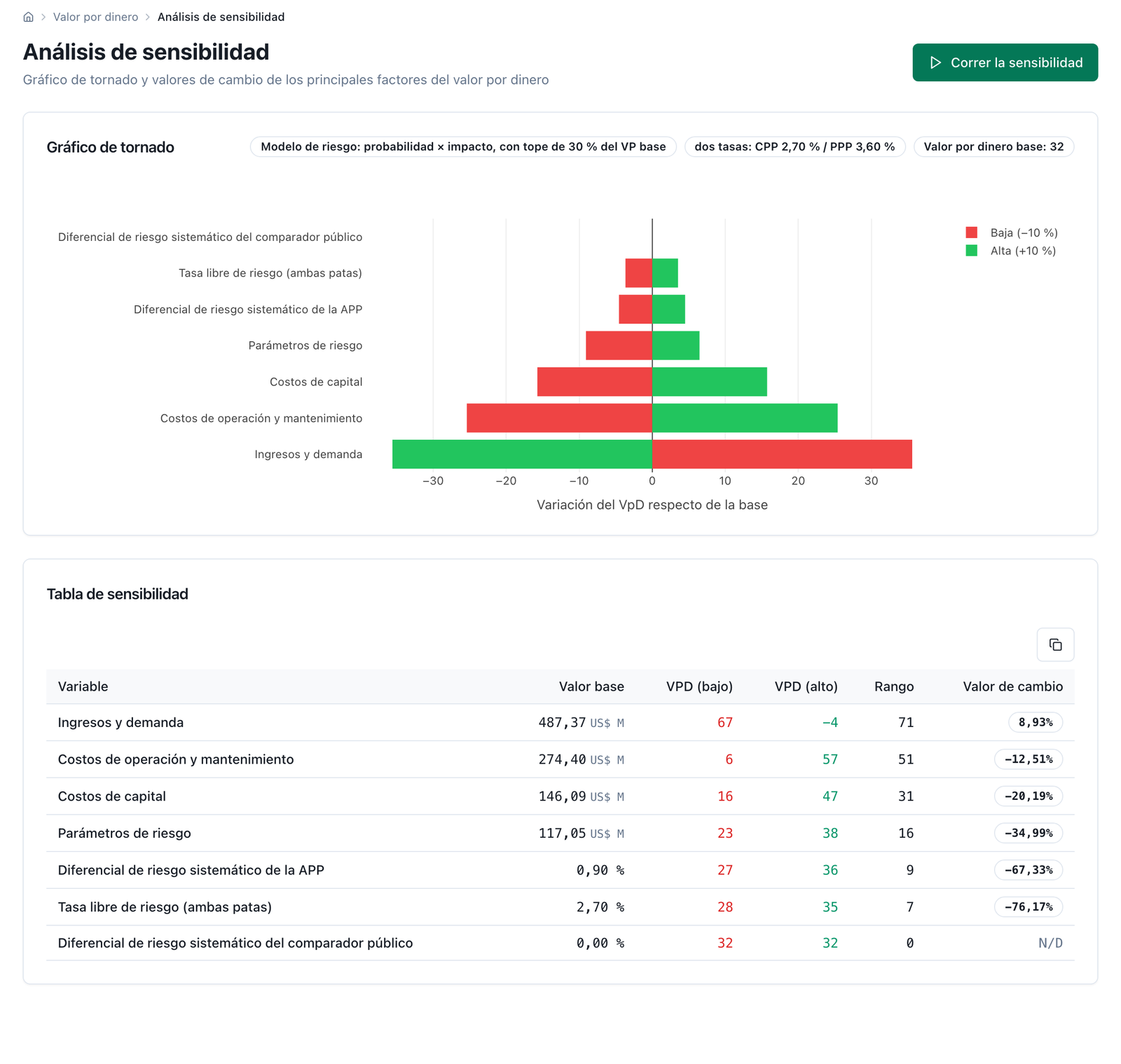The height and width of the screenshot is (1064, 1121).
Task: Copy the sensitivity table to clipboard
Action: click(x=1055, y=644)
